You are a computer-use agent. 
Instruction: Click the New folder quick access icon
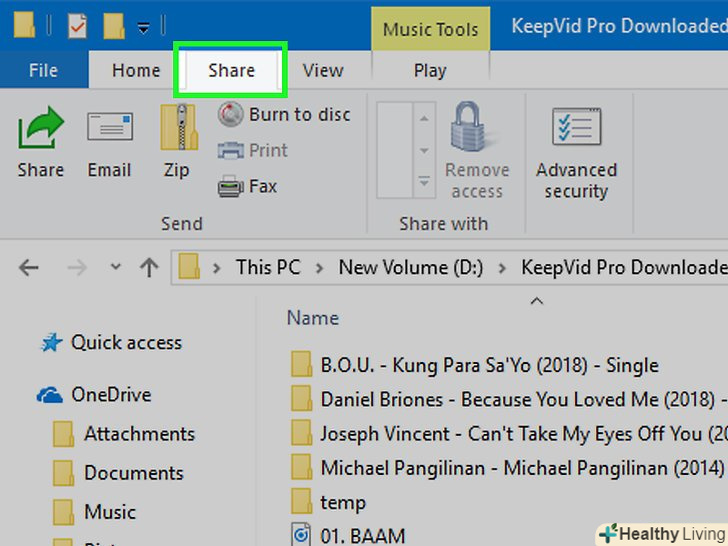click(114, 26)
